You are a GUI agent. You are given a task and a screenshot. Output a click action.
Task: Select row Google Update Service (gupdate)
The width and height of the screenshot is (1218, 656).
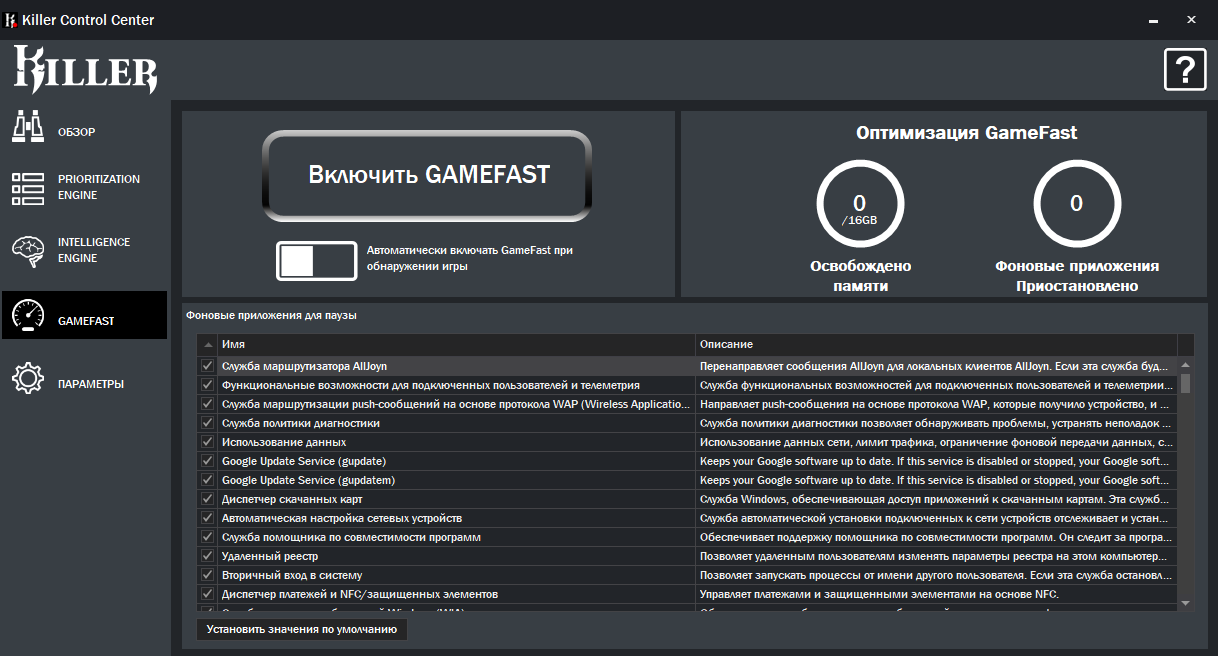click(688, 461)
